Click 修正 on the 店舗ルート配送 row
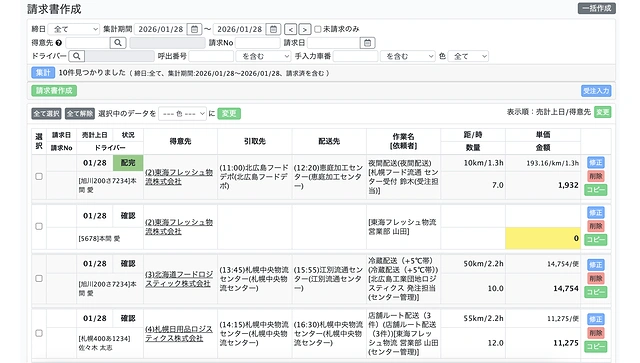This screenshot has width=640, height=363. (596, 319)
